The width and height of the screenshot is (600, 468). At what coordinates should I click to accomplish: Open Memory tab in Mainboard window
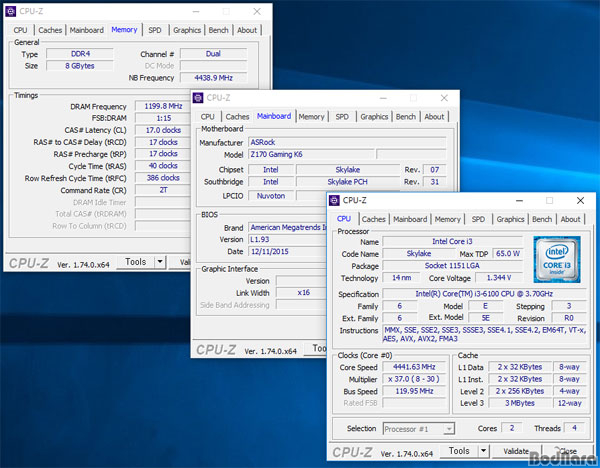coord(311,117)
